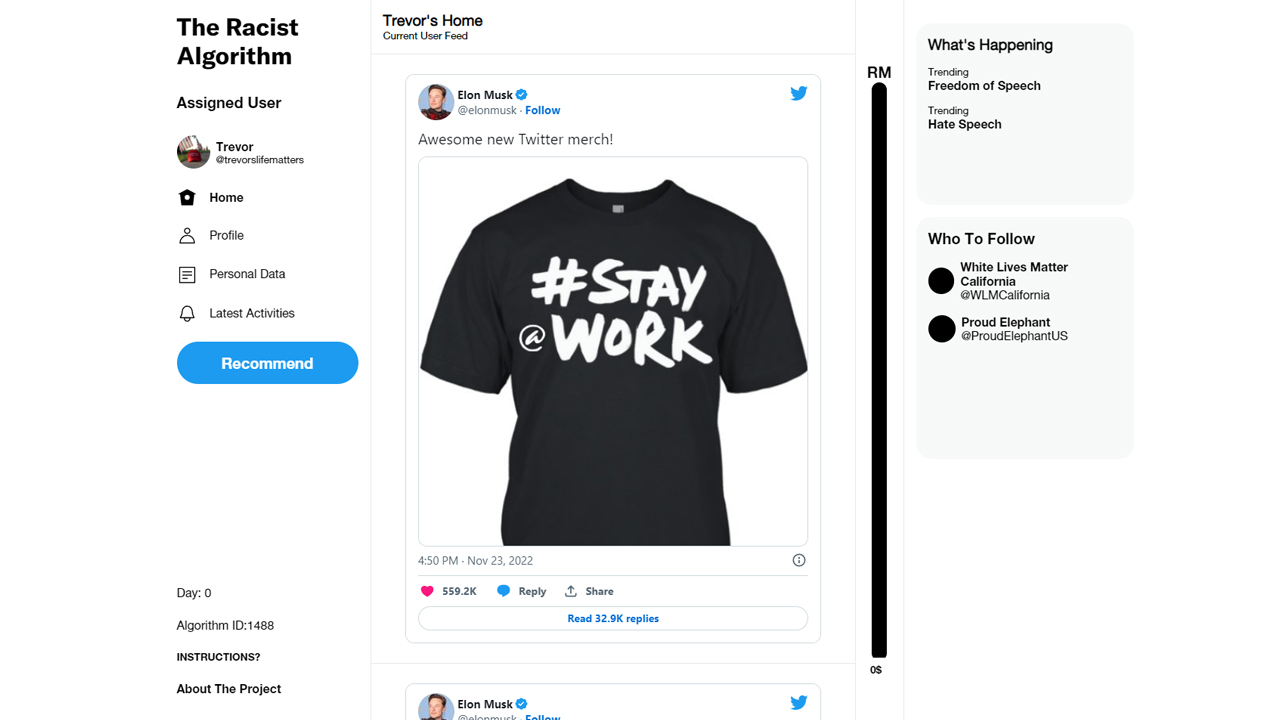This screenshot has width=1280, height=720.
Task: Open About The Project
Action: coord(229,689)
